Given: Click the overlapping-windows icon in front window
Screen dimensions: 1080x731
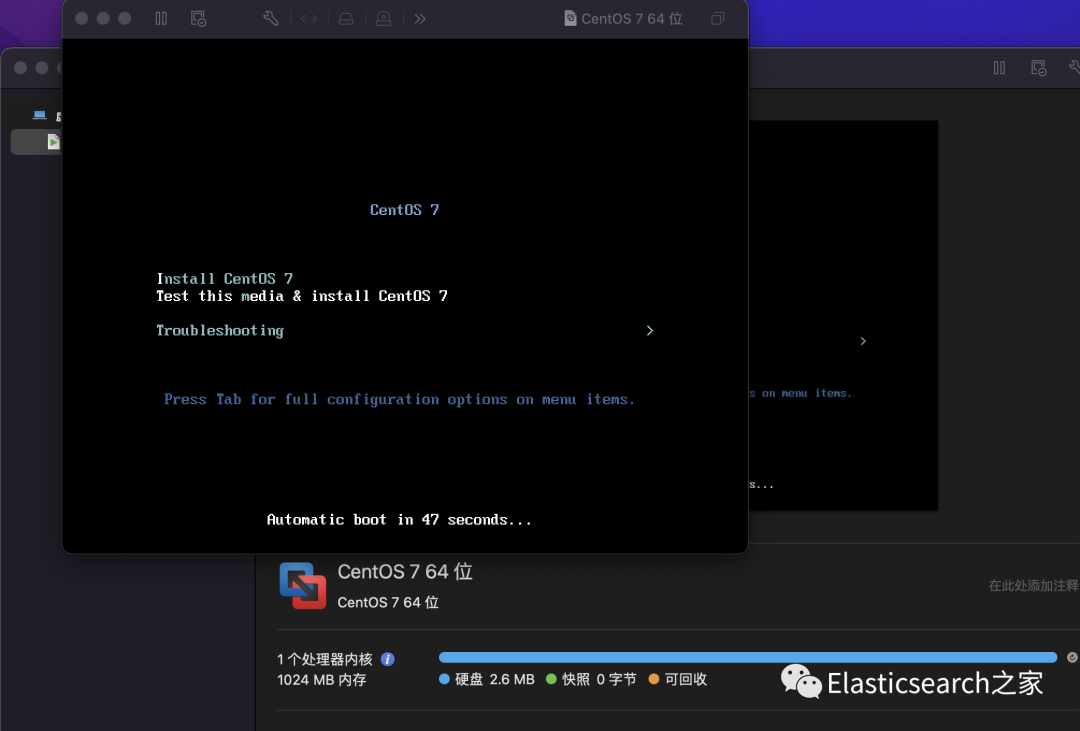Looking at the screenshot, I should click(717, 19).
